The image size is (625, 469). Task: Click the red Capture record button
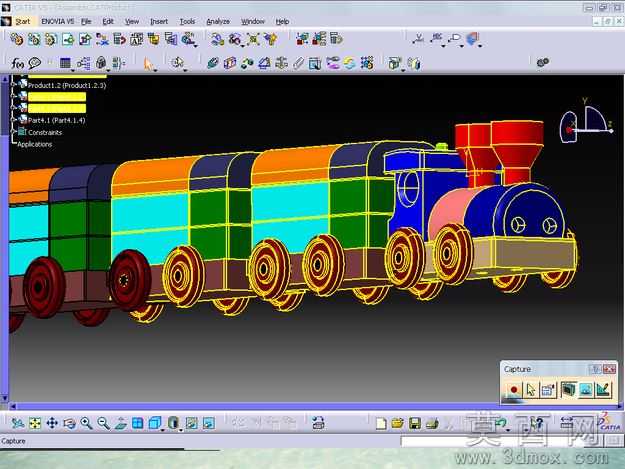coord(514,390)
